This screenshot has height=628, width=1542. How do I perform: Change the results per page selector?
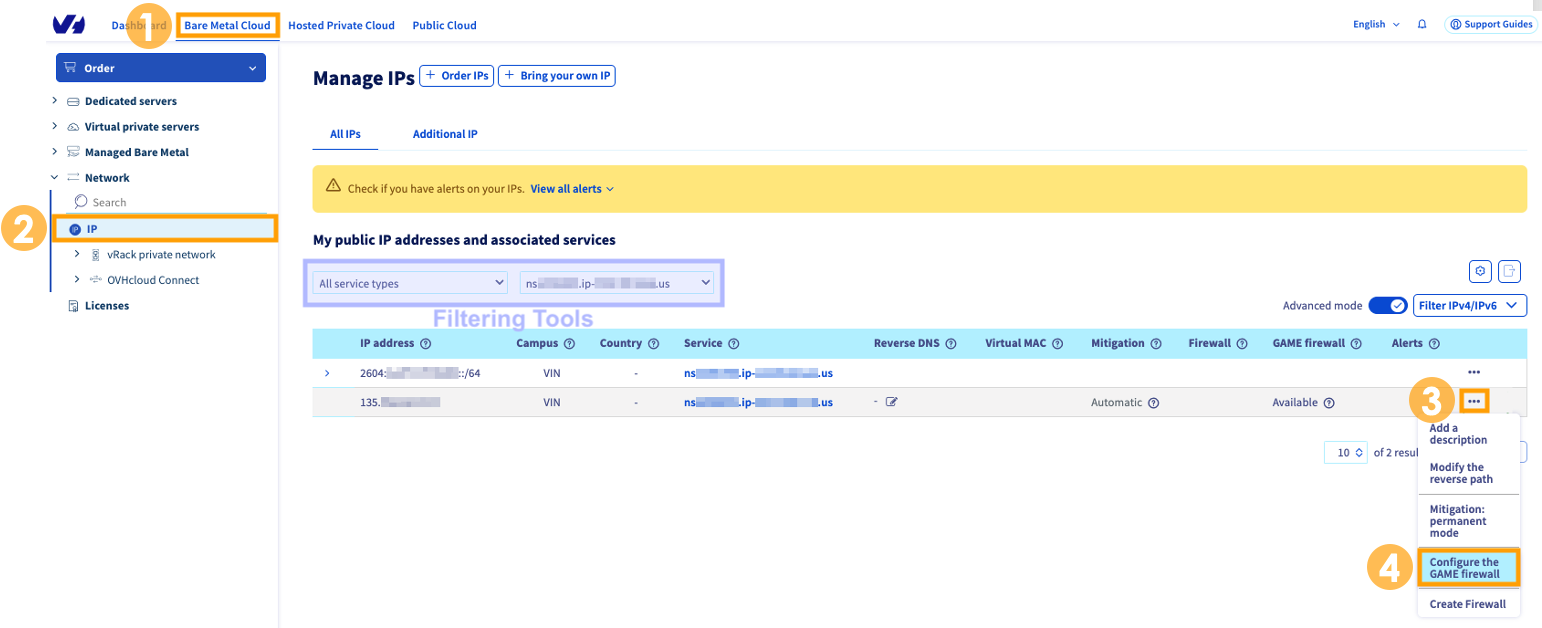[x=1345, y=452]
